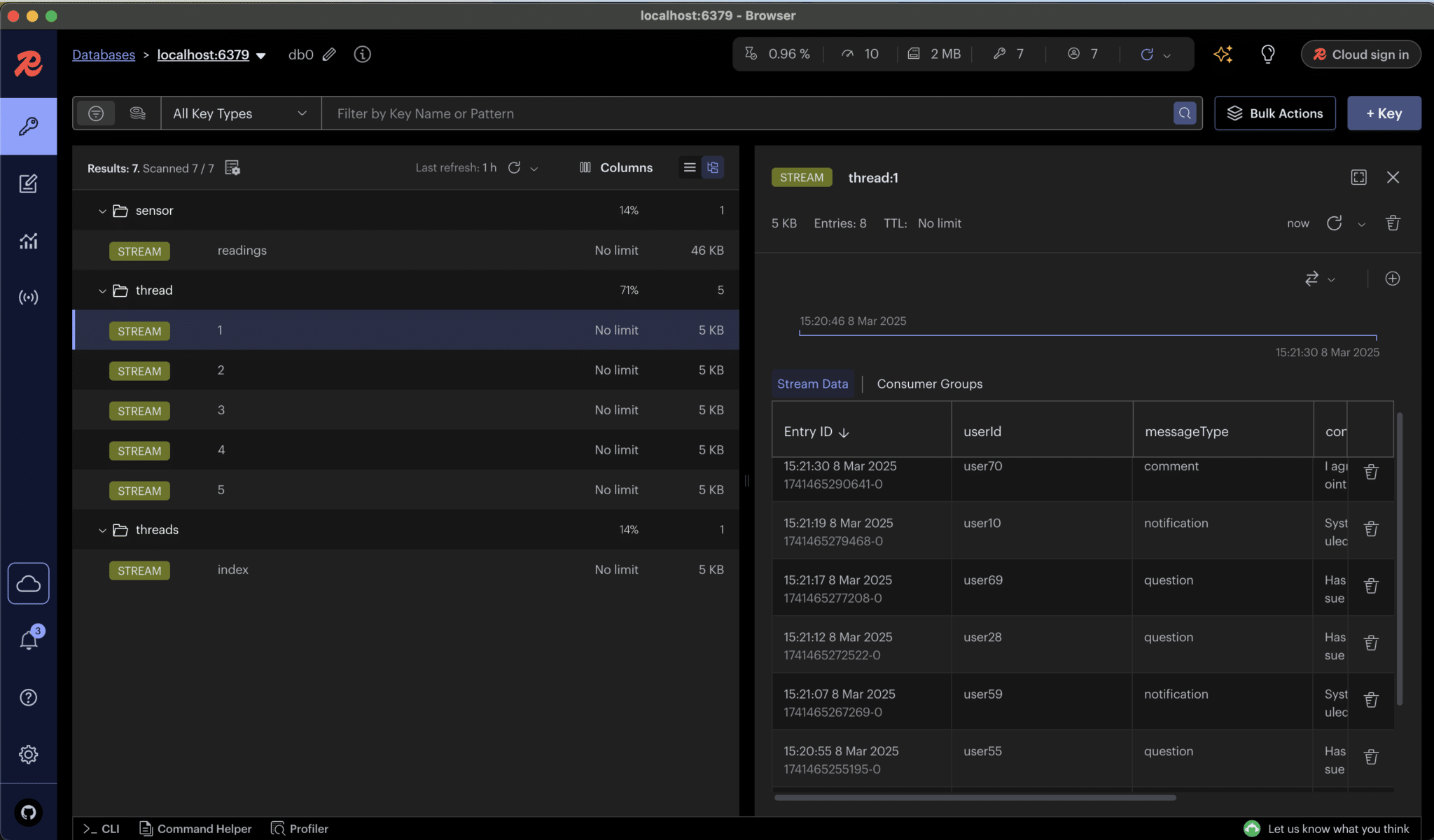Click the notification bell icon

[x=29, y=640]
